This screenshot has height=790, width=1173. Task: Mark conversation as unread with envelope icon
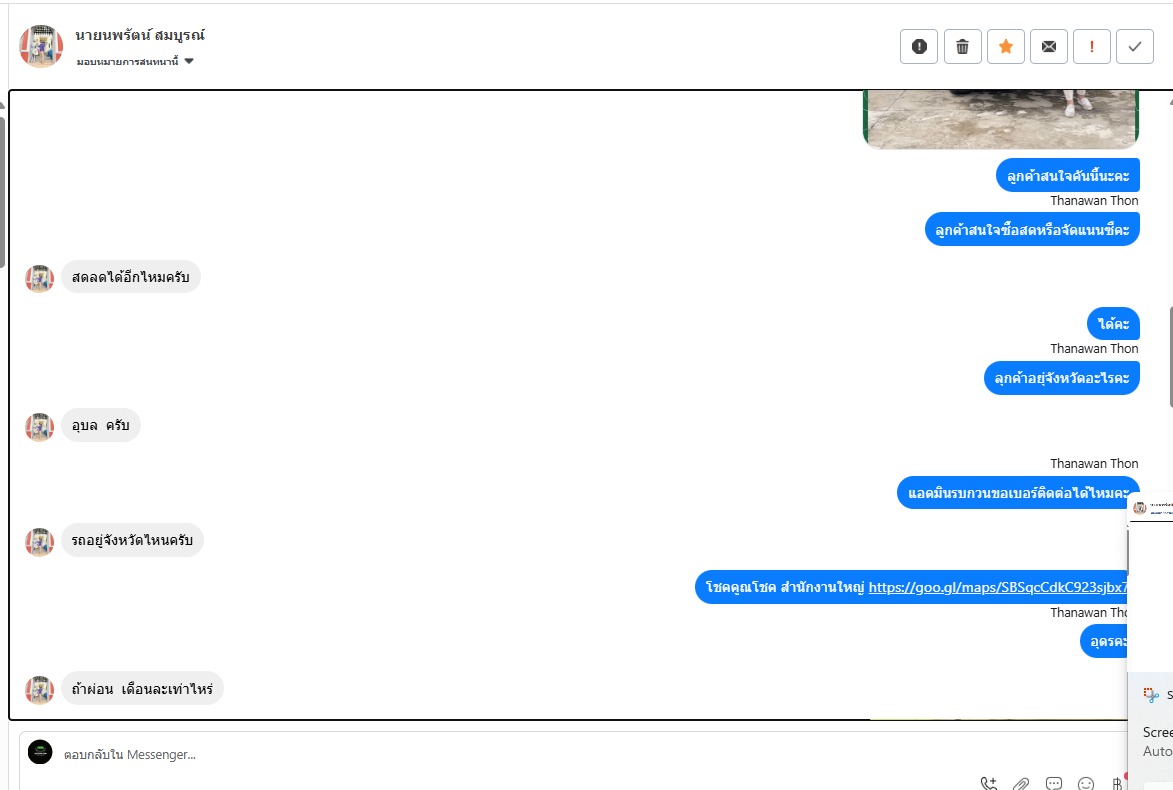(x=1049, y=46)
